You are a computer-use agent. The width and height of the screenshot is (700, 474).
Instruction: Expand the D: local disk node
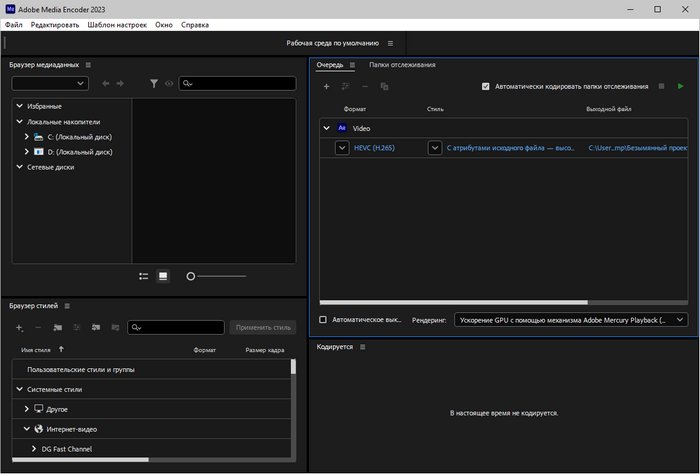coord(26,152)
